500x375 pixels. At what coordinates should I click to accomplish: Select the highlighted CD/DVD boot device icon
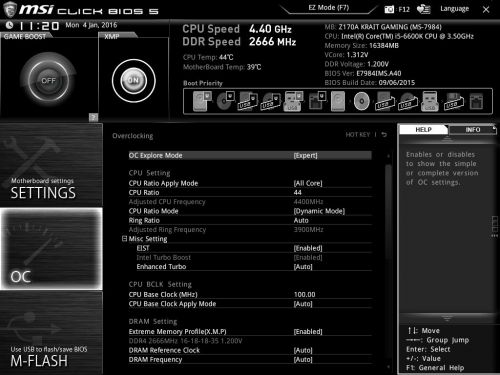click(362, 101)
